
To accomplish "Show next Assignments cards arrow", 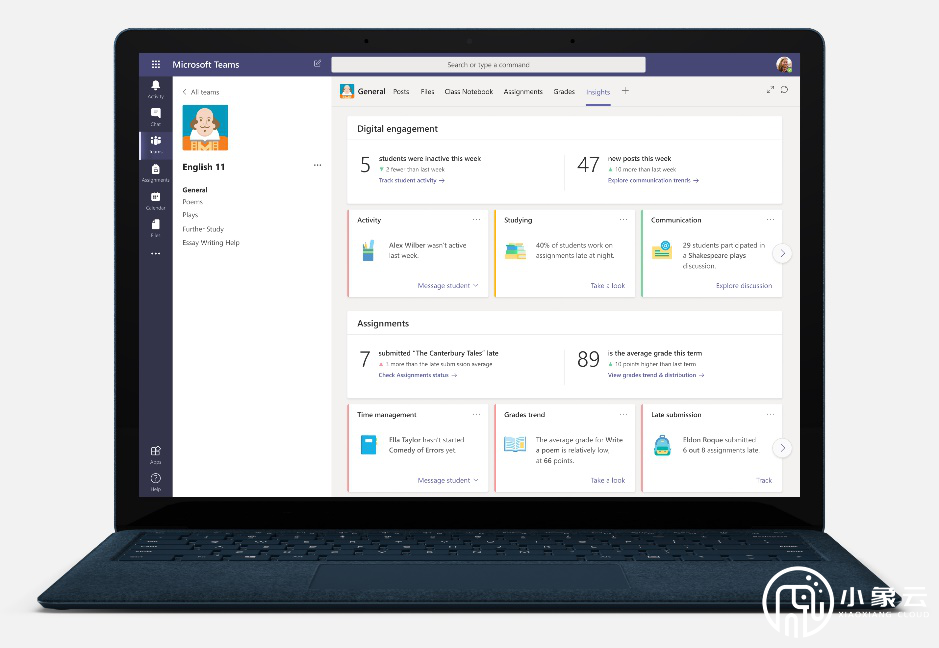I will [x=782, y=448].
